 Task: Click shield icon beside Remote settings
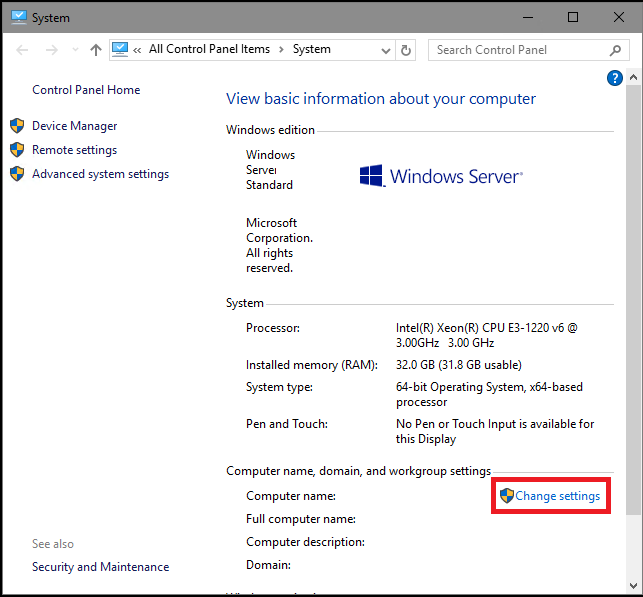tap(17, 150)
